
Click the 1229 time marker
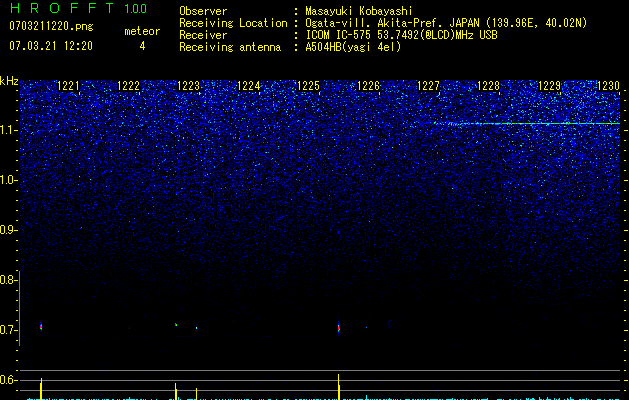(x=549, y=85)
